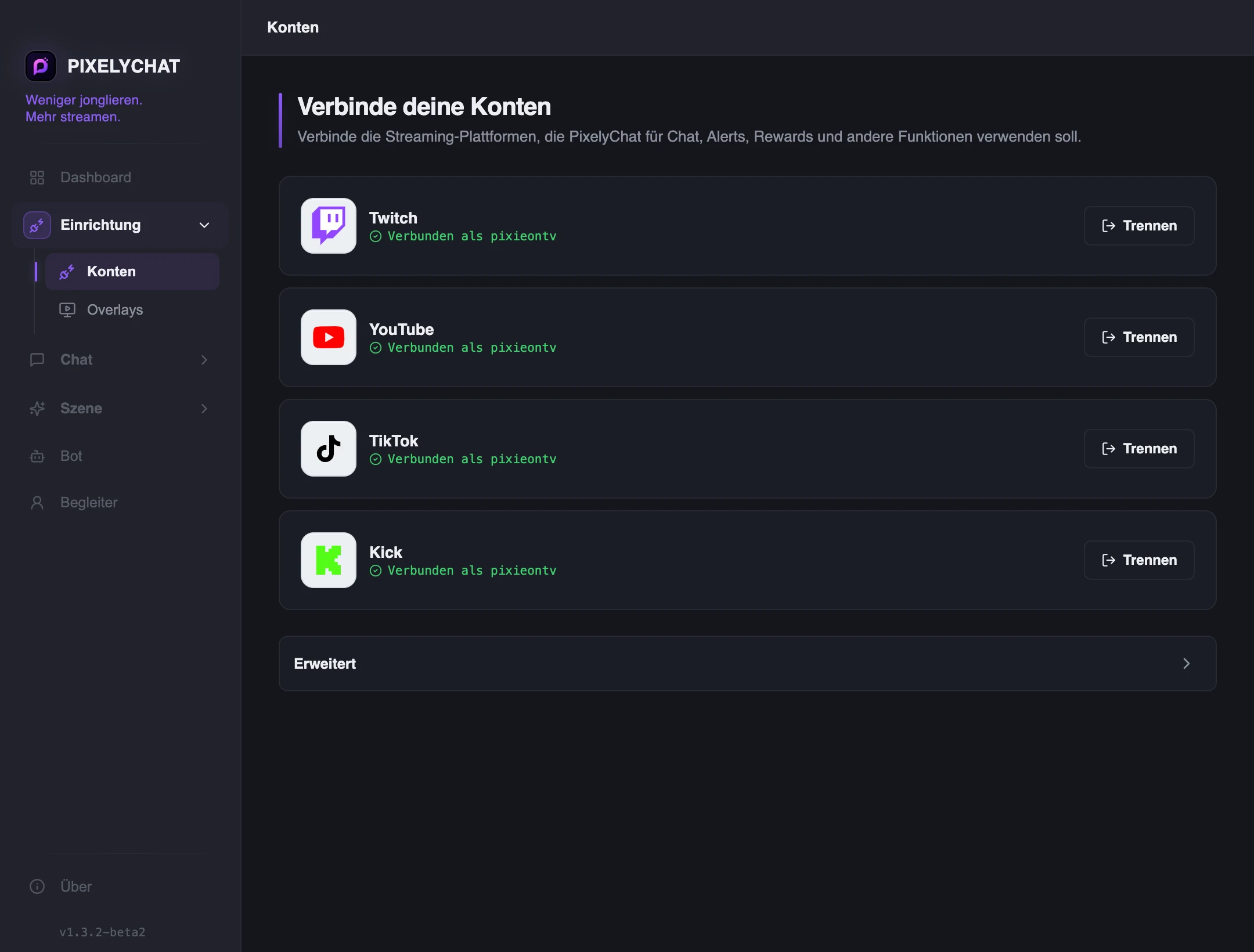
Task: Expand the Chat section chevron
Action: coord(204,360)
